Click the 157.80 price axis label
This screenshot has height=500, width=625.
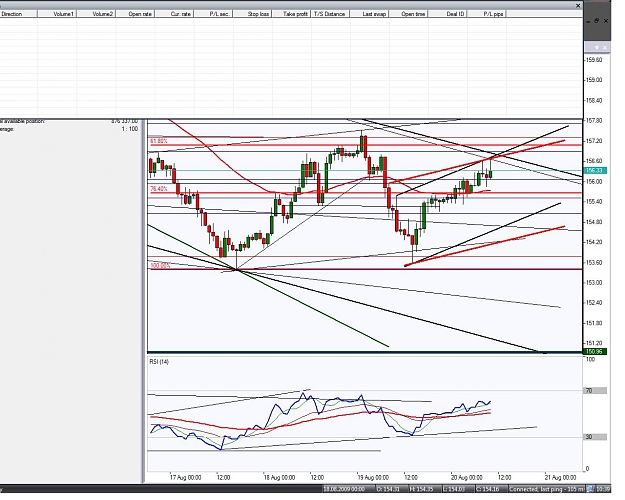tap(594, 121)
